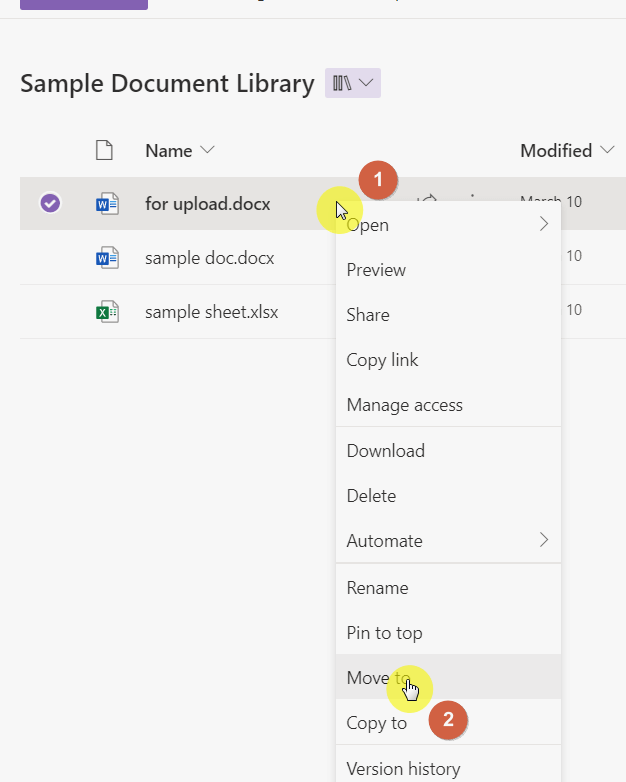Click the Word icon for for upload.docx

(107, 203)
